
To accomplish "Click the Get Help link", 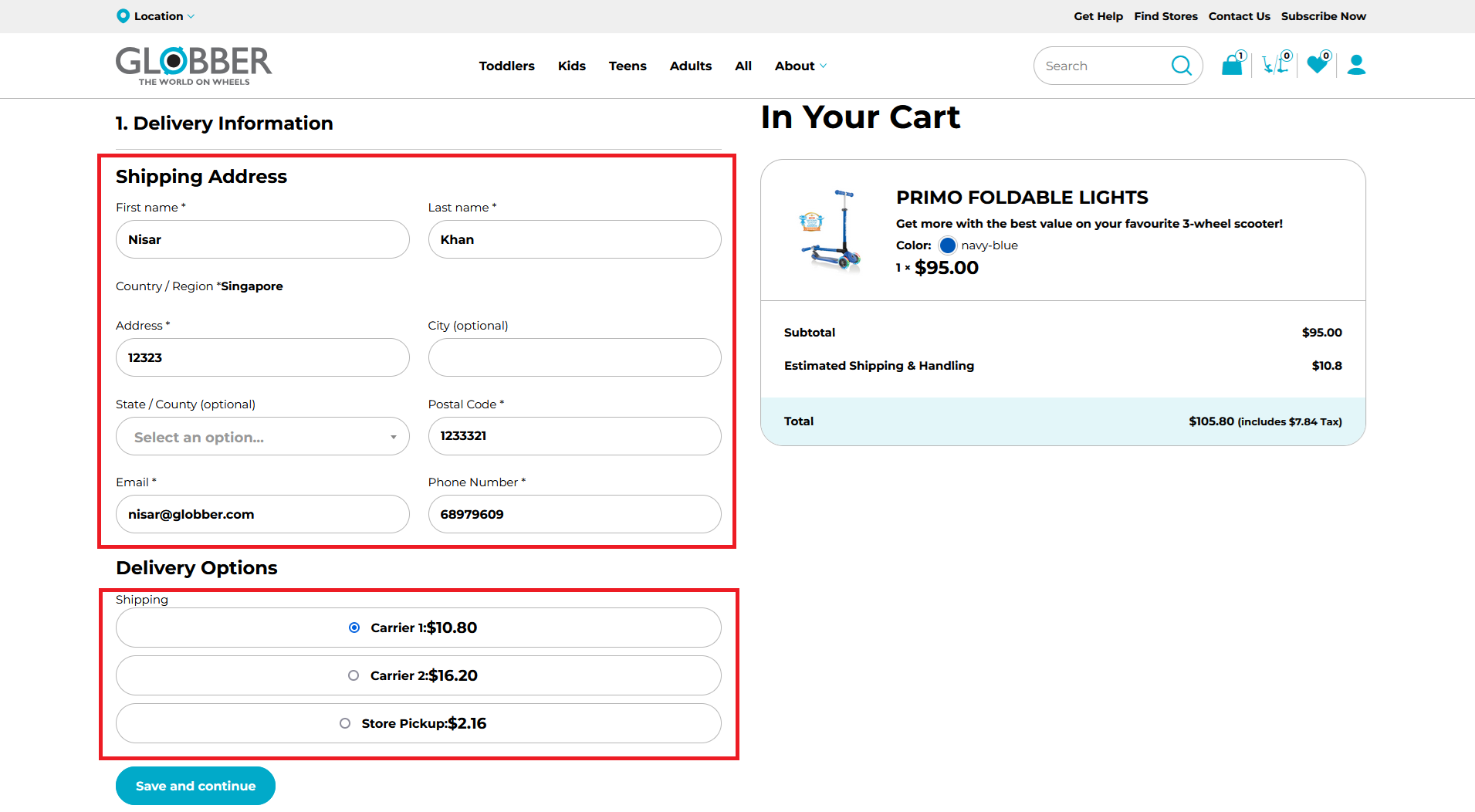I will point(1098,16).
